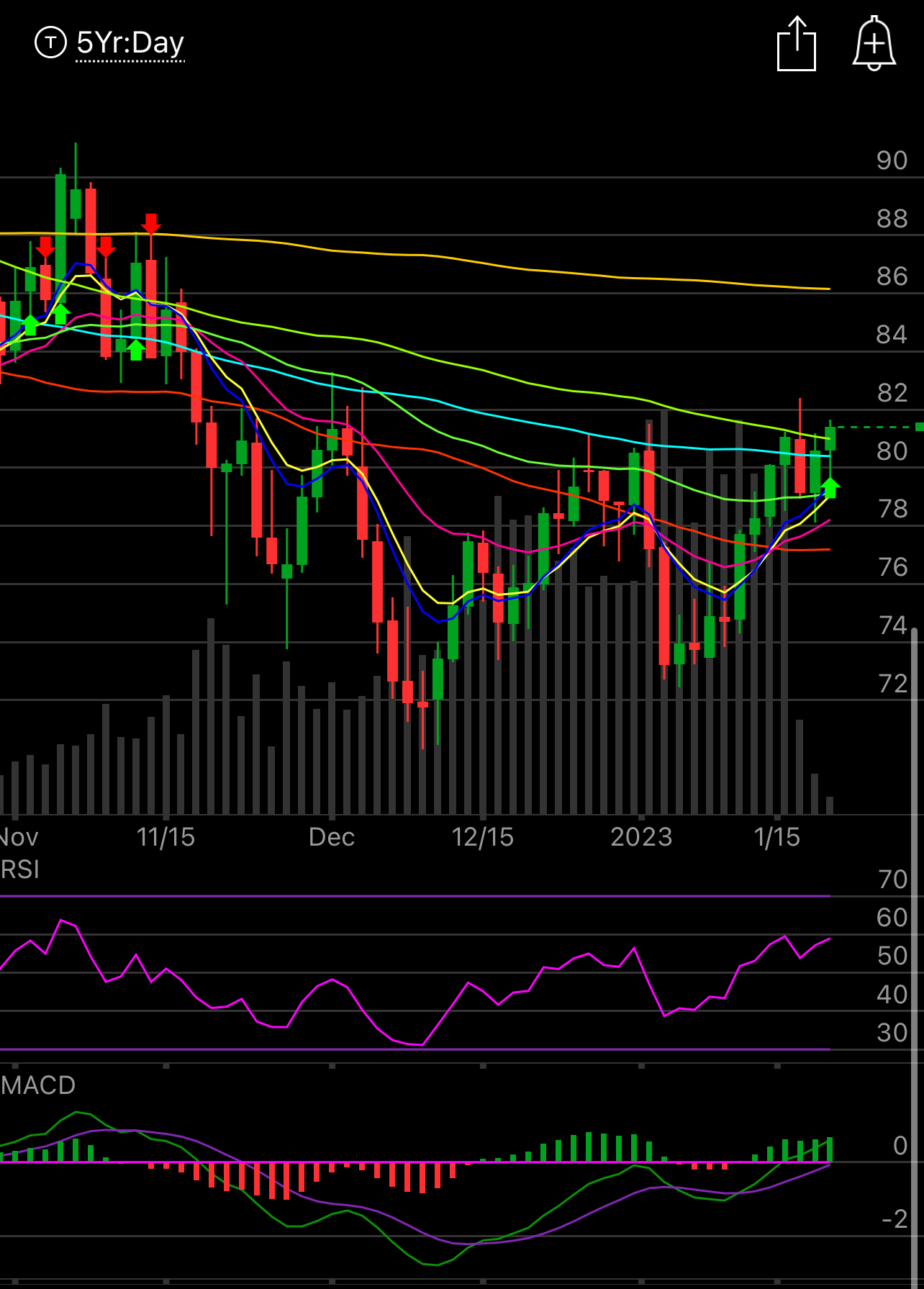Tap the 80 price axis label

coord(892,451)
